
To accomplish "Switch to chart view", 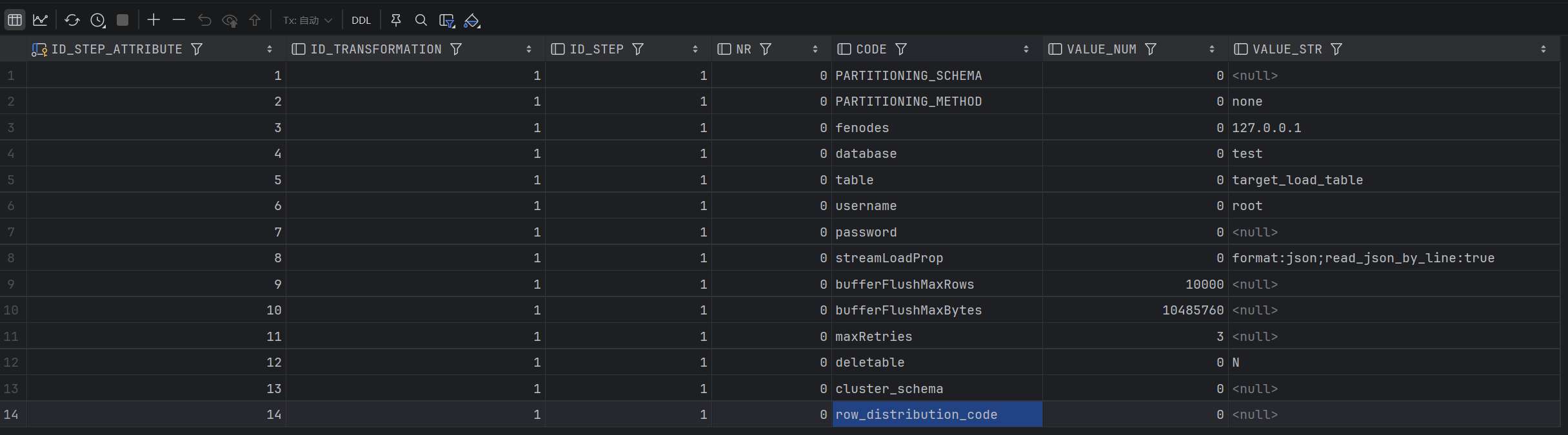I will (x=40, y=20).
